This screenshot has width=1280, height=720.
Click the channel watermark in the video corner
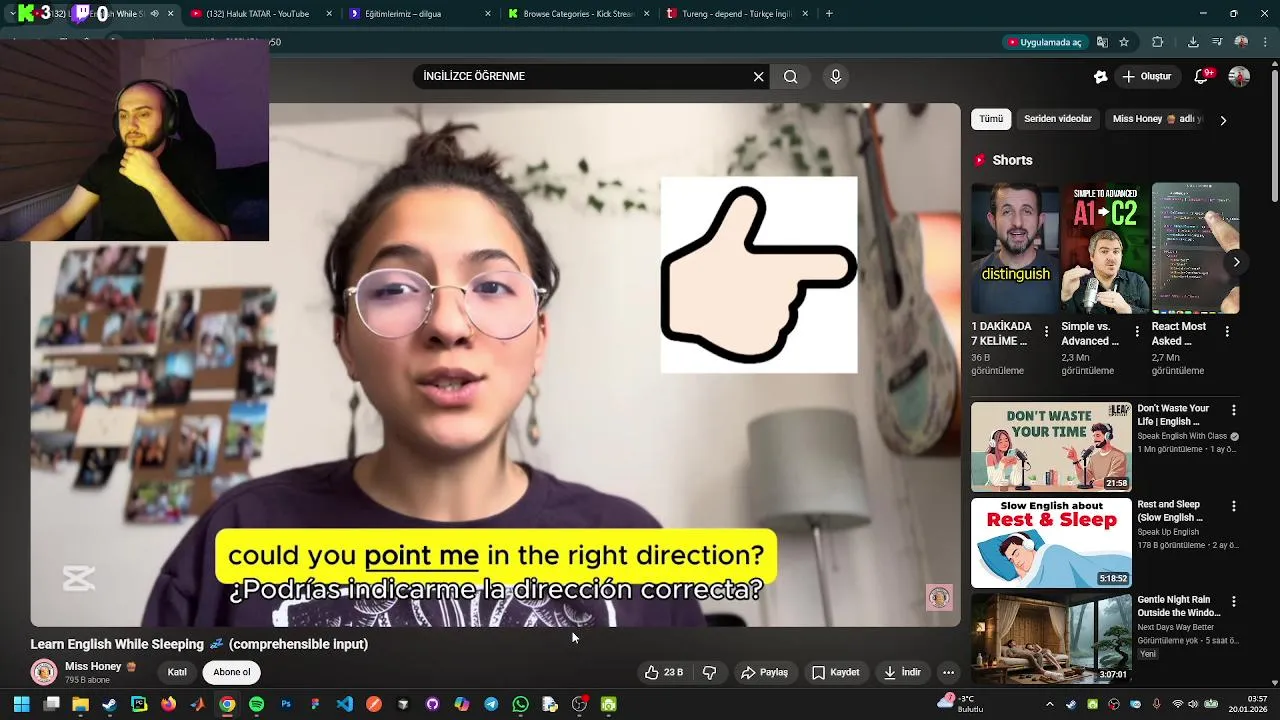point(939,597)
